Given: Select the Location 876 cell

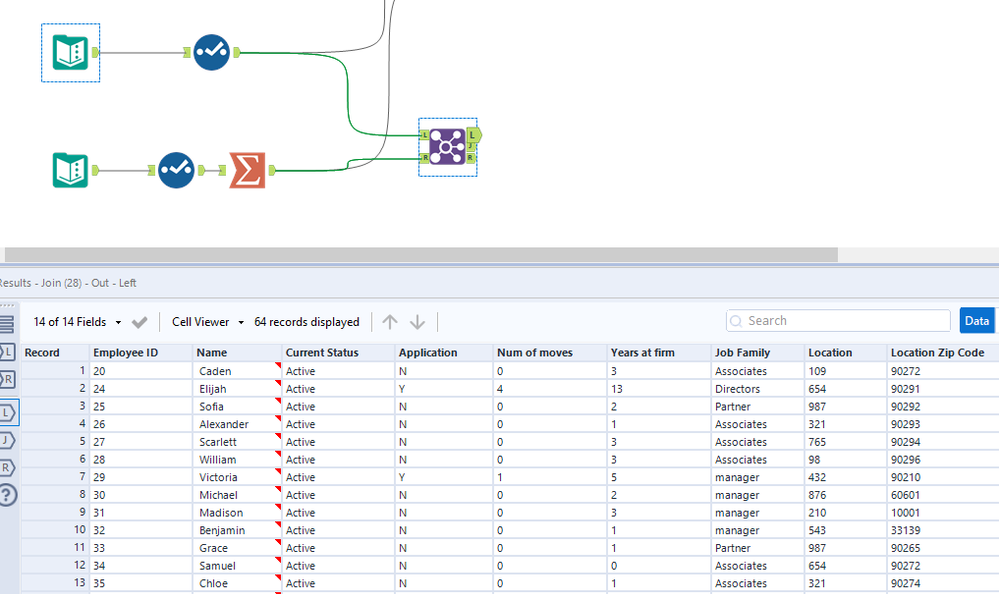Looking at the screenshot, I should [x=845, y=495].
